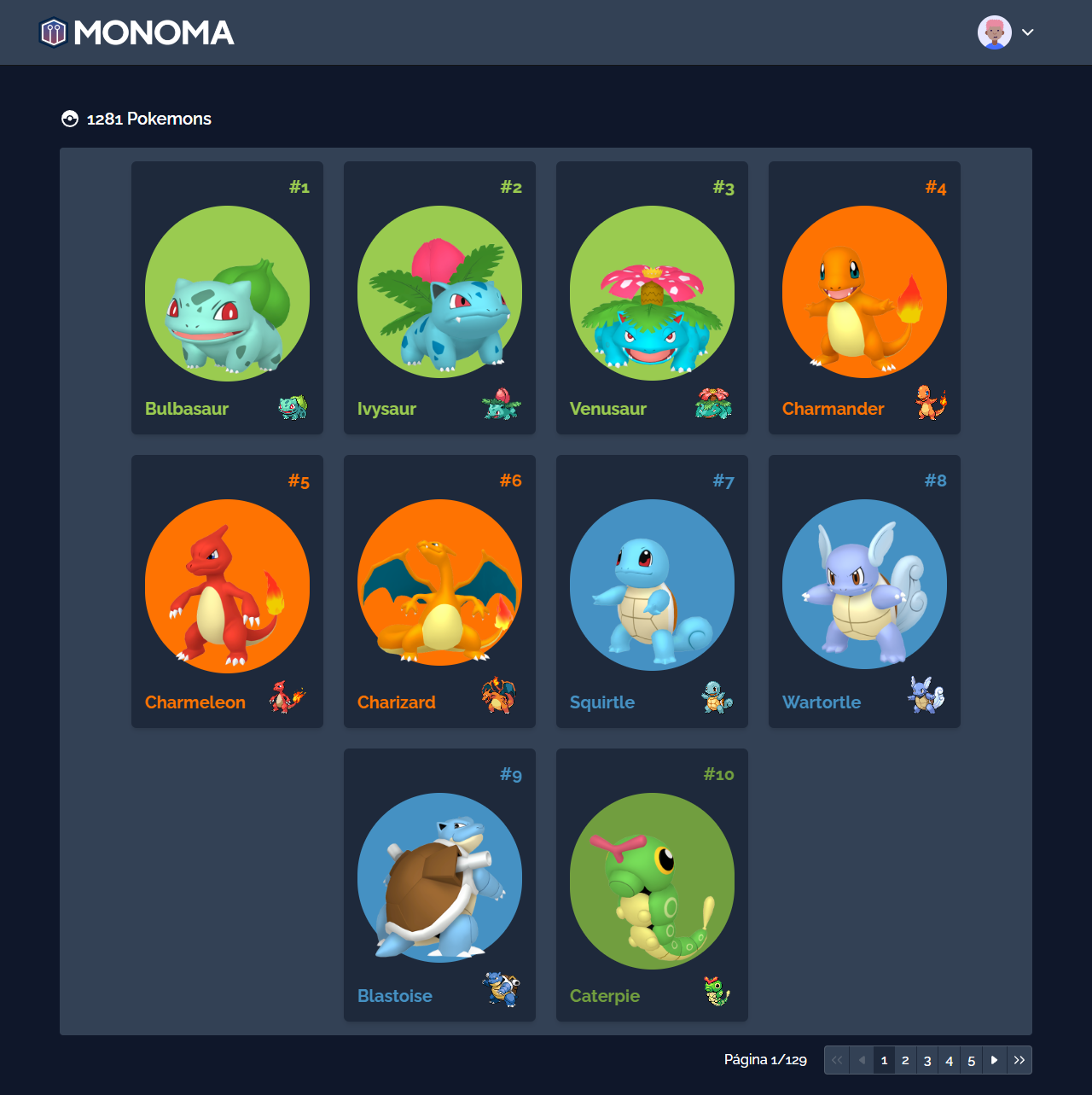
Task: Jump to the last page double-arrow
Action: click(x=1019, y=1060)
